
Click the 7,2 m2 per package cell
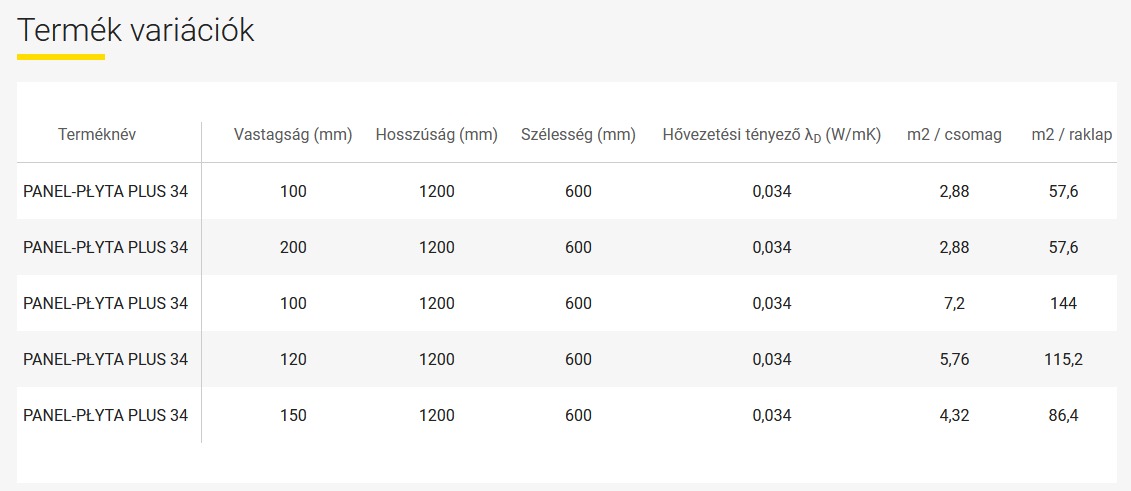pyautogui.click(x=954, y=304)
